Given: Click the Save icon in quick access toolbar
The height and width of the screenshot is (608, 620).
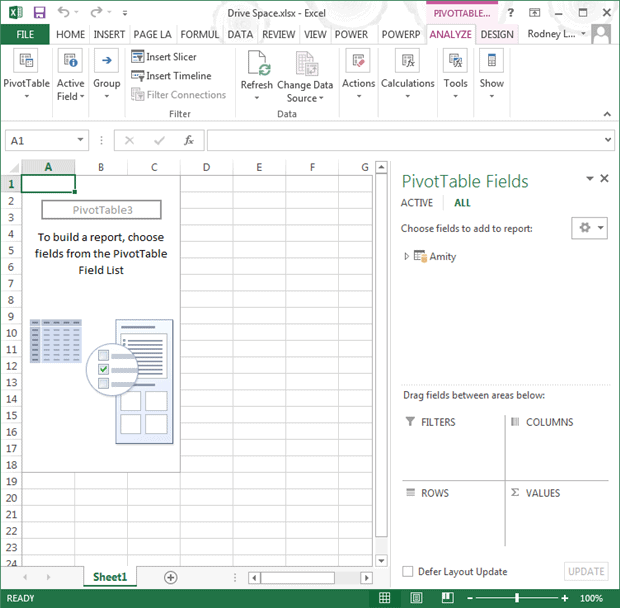Looking at the screenshot, I should pyautogui.click(x=40, y=13).
